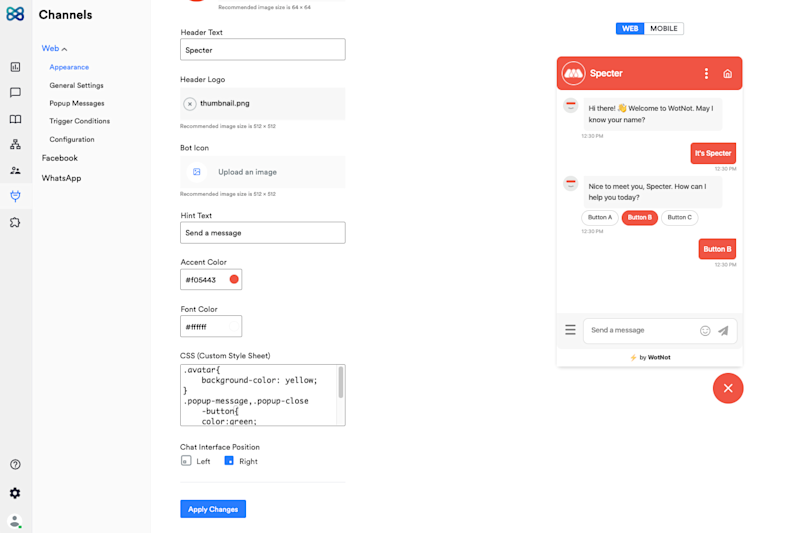Open the analytics dashboard sidebar icon
This screenshot has width=800, height=533.
point(15,67)
